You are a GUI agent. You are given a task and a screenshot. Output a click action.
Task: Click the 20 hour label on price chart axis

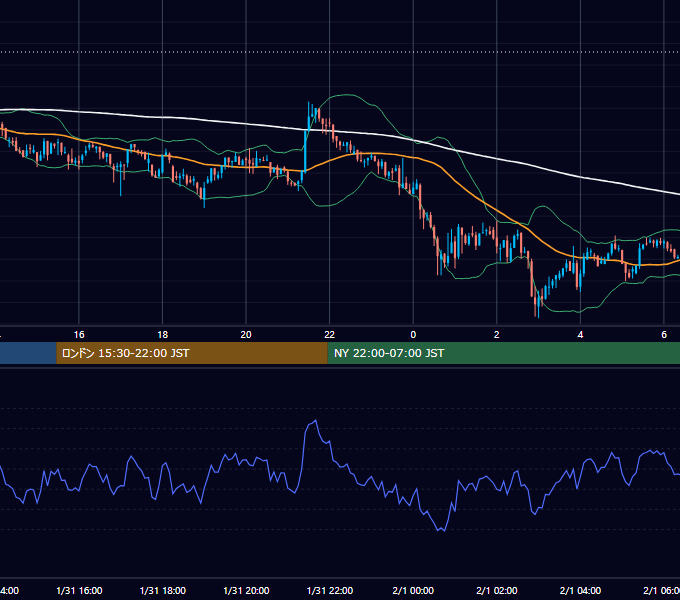click(x=246, y=335)
